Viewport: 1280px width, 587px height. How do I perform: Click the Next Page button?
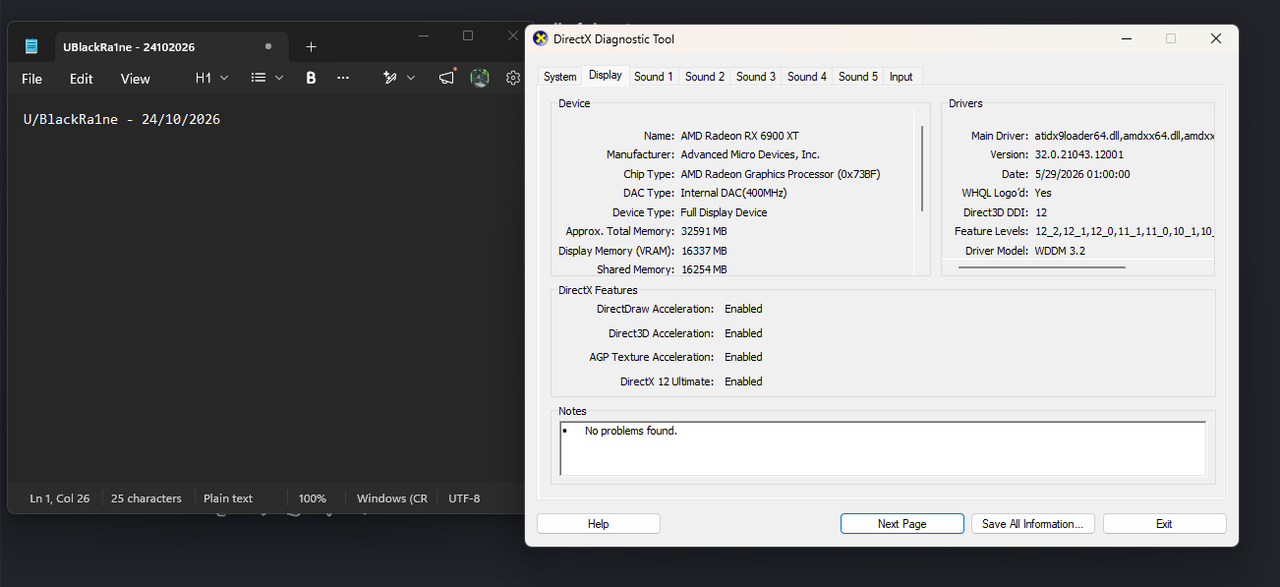[902, 524]
